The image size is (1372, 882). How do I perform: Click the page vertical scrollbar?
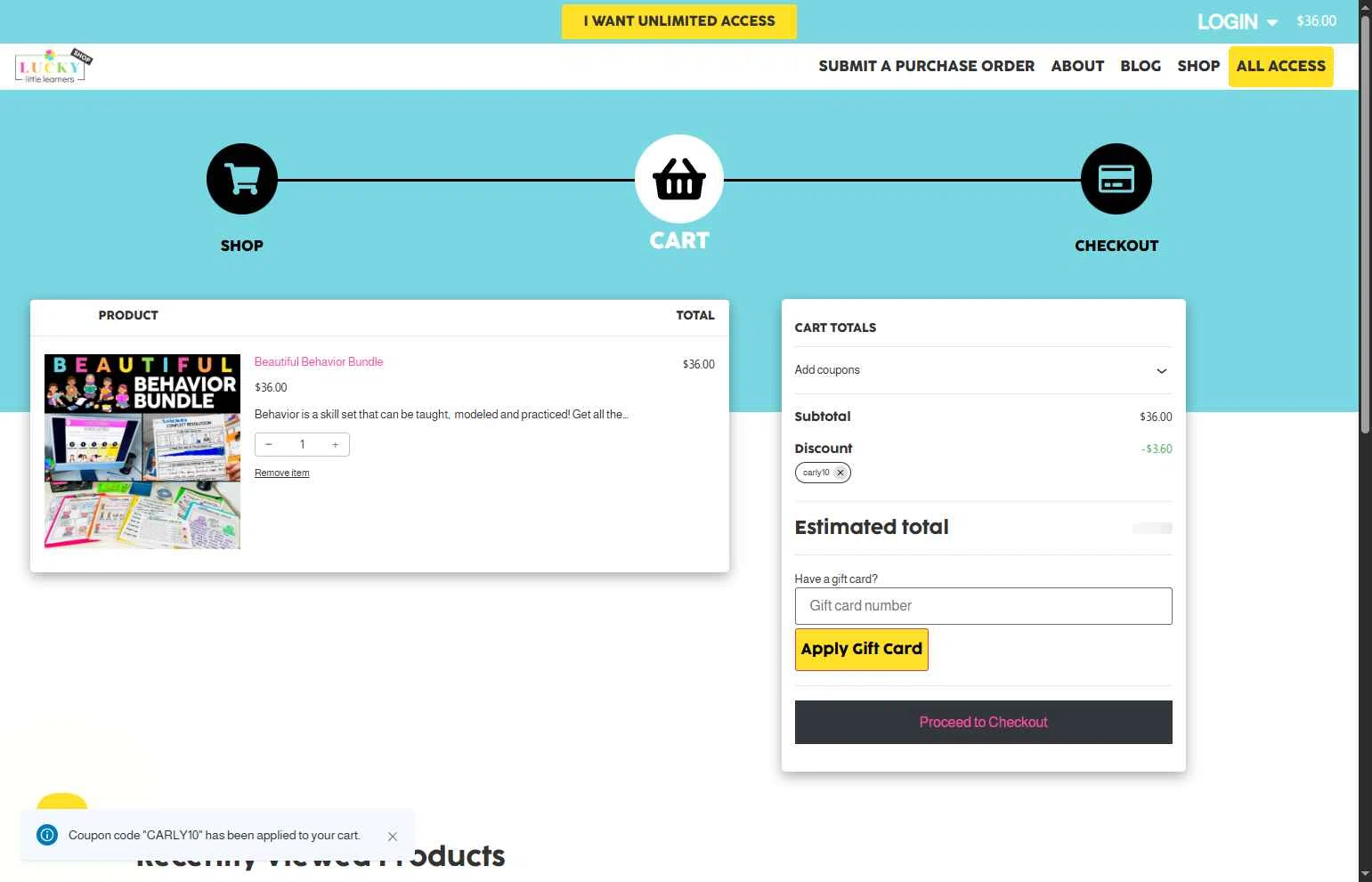point(1365,225)
